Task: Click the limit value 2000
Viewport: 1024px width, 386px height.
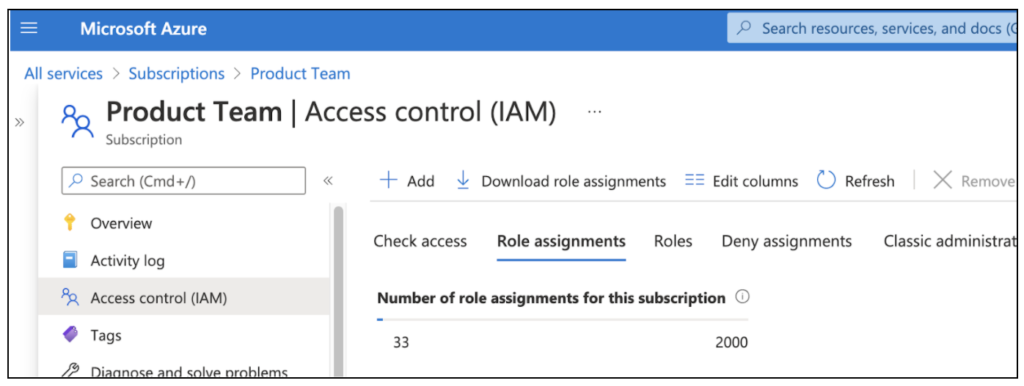Action: (731, 343)
